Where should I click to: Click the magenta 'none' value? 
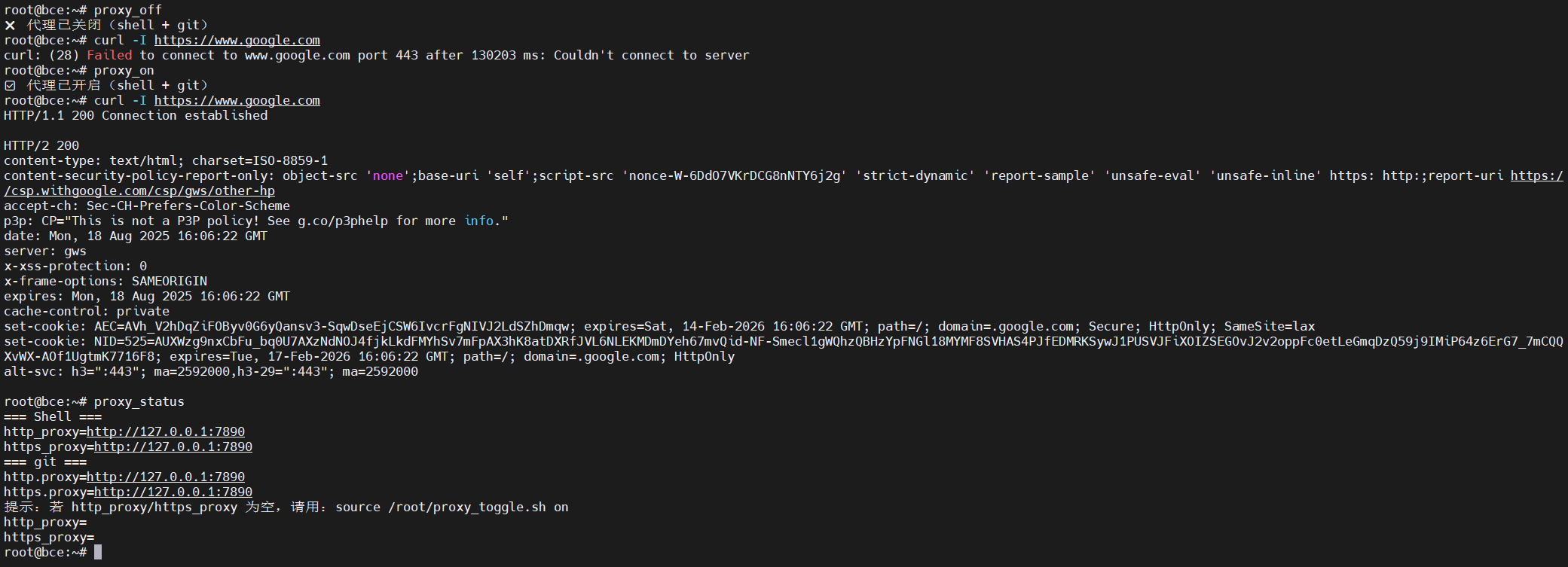(388, 176)
